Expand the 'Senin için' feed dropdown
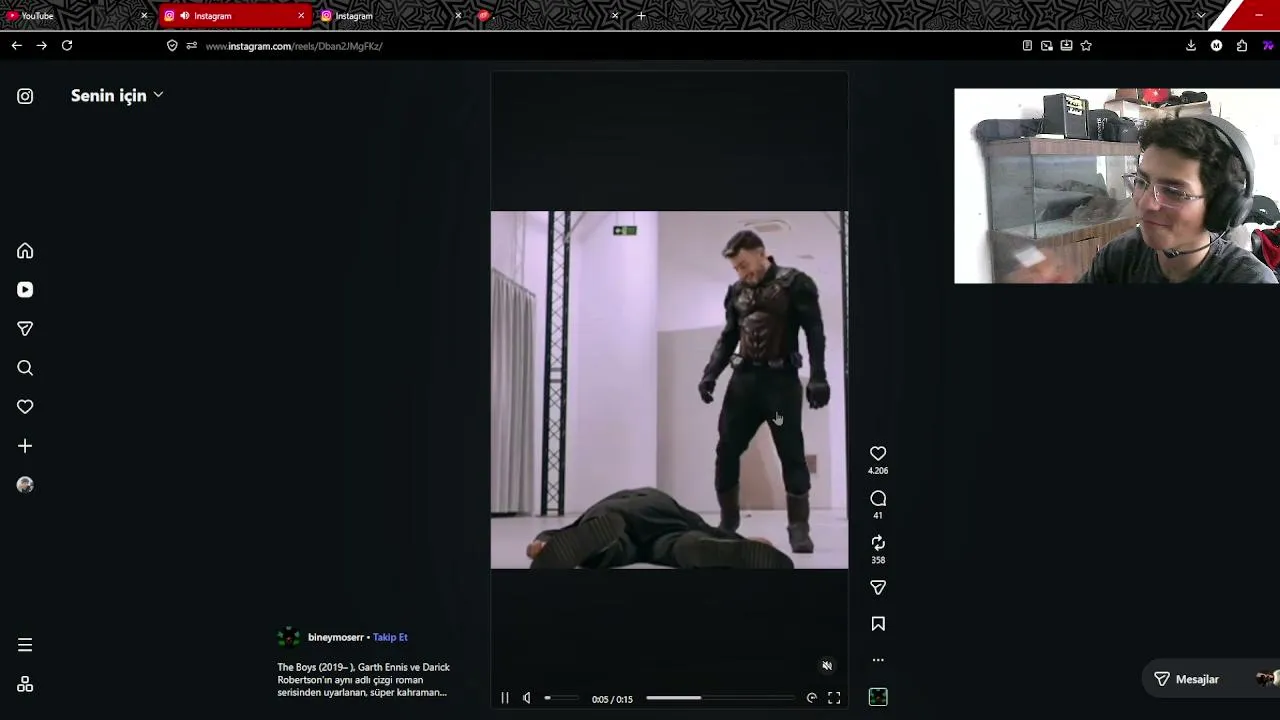Viewport: 1280px width, 720px height. click(x=117, y=96)
